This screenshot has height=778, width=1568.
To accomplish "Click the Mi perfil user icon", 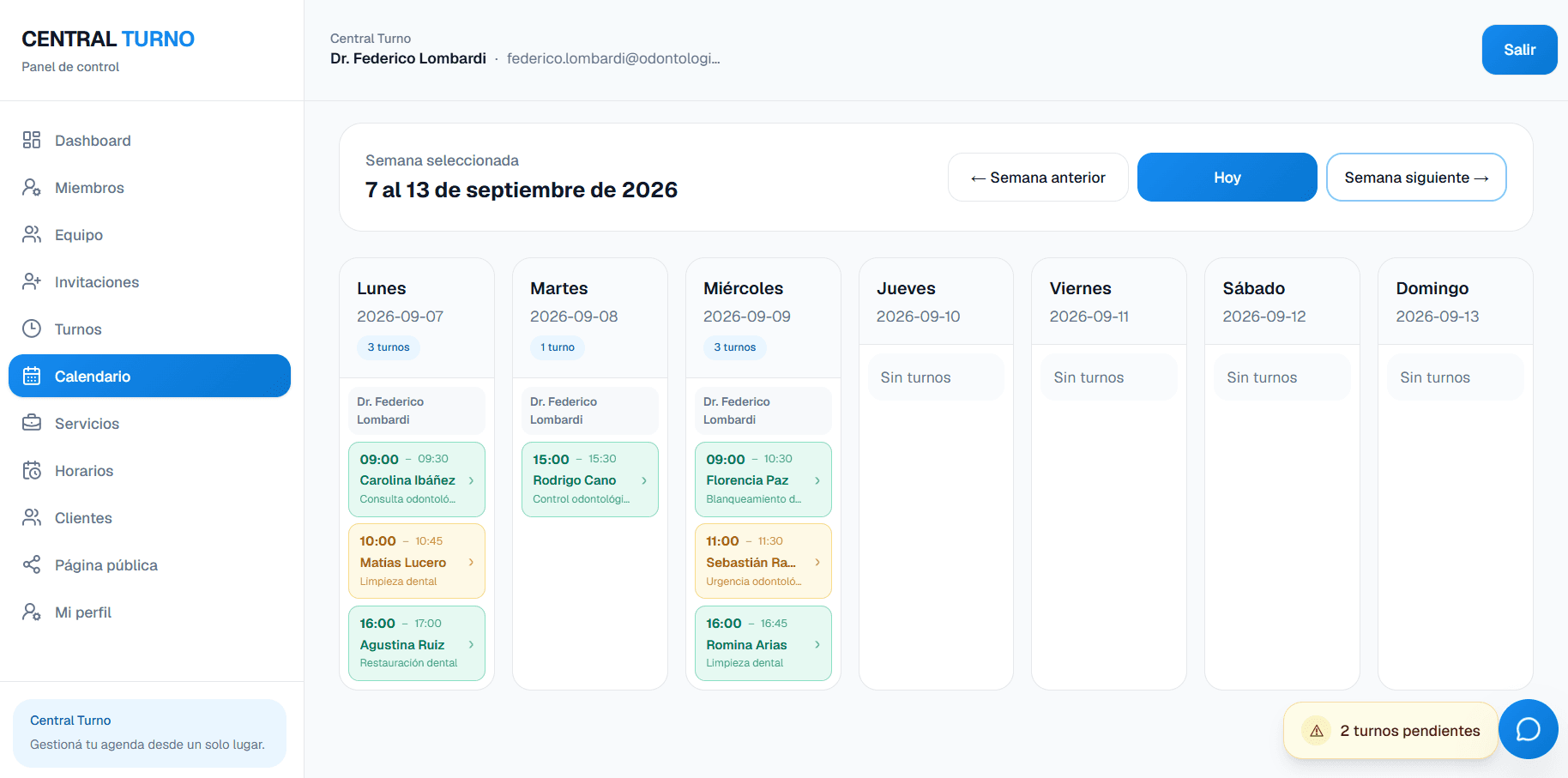I will click(x=32, y=612).
